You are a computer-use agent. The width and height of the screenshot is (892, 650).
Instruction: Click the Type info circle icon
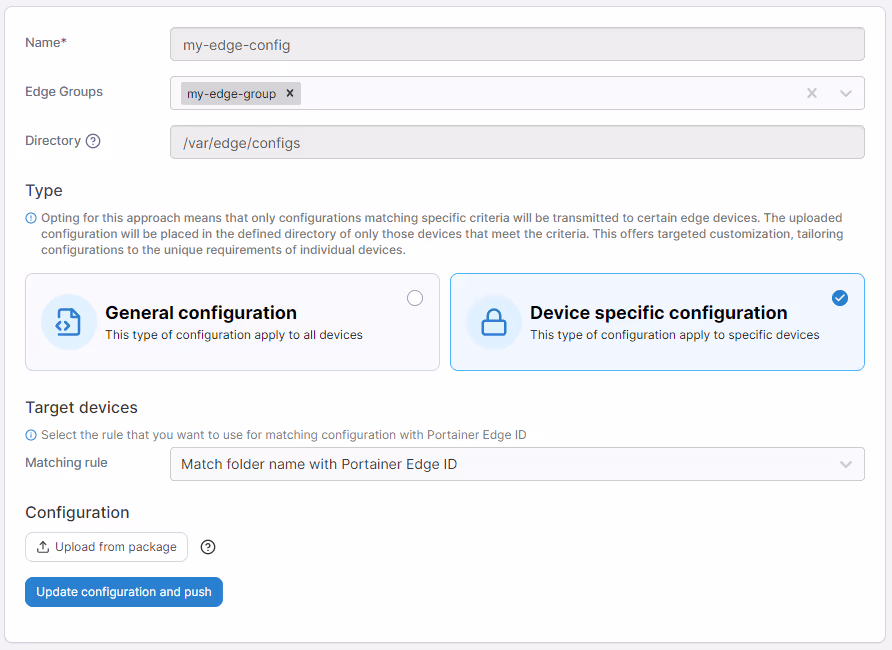point(31,218)
